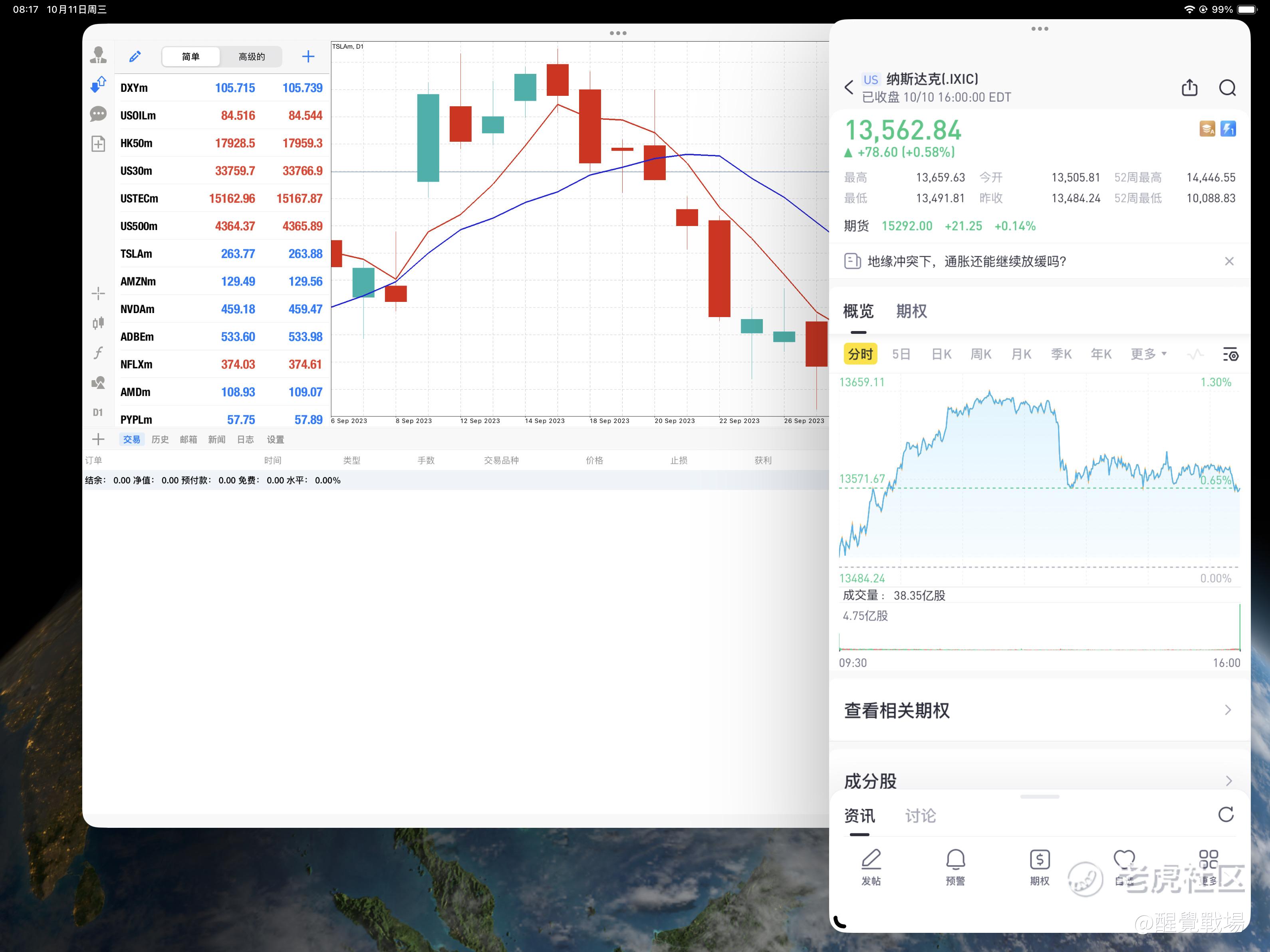Expand the 更多 chart period dropdown
1270x952 pixels.
tap(1148, 354)
